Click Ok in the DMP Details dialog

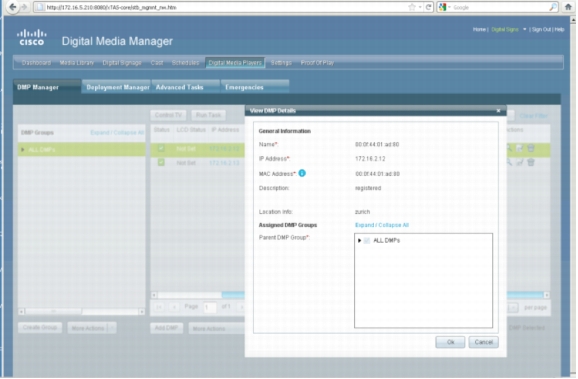tap(450, 343)
